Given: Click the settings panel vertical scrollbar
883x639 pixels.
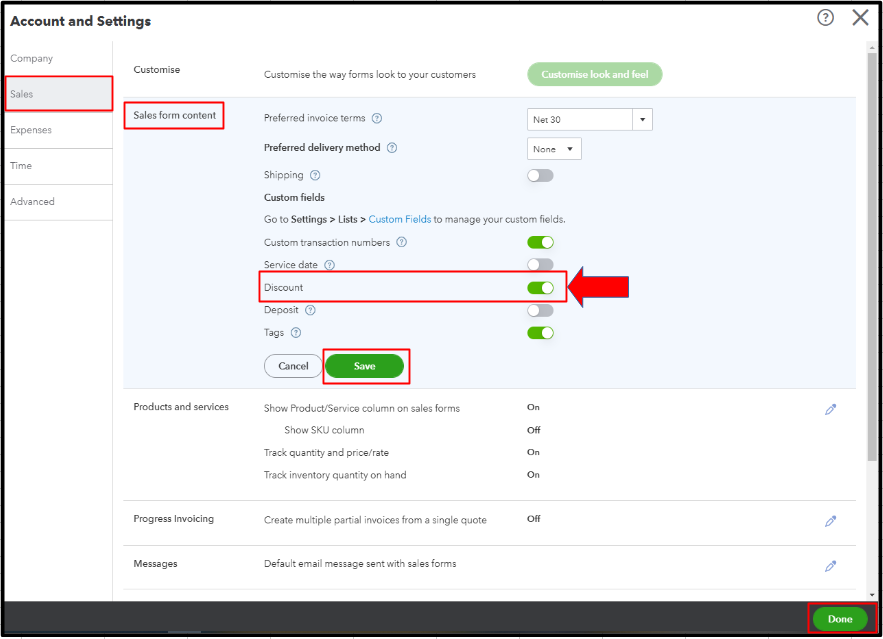Looking at the screenshot, I should [873, 250].
